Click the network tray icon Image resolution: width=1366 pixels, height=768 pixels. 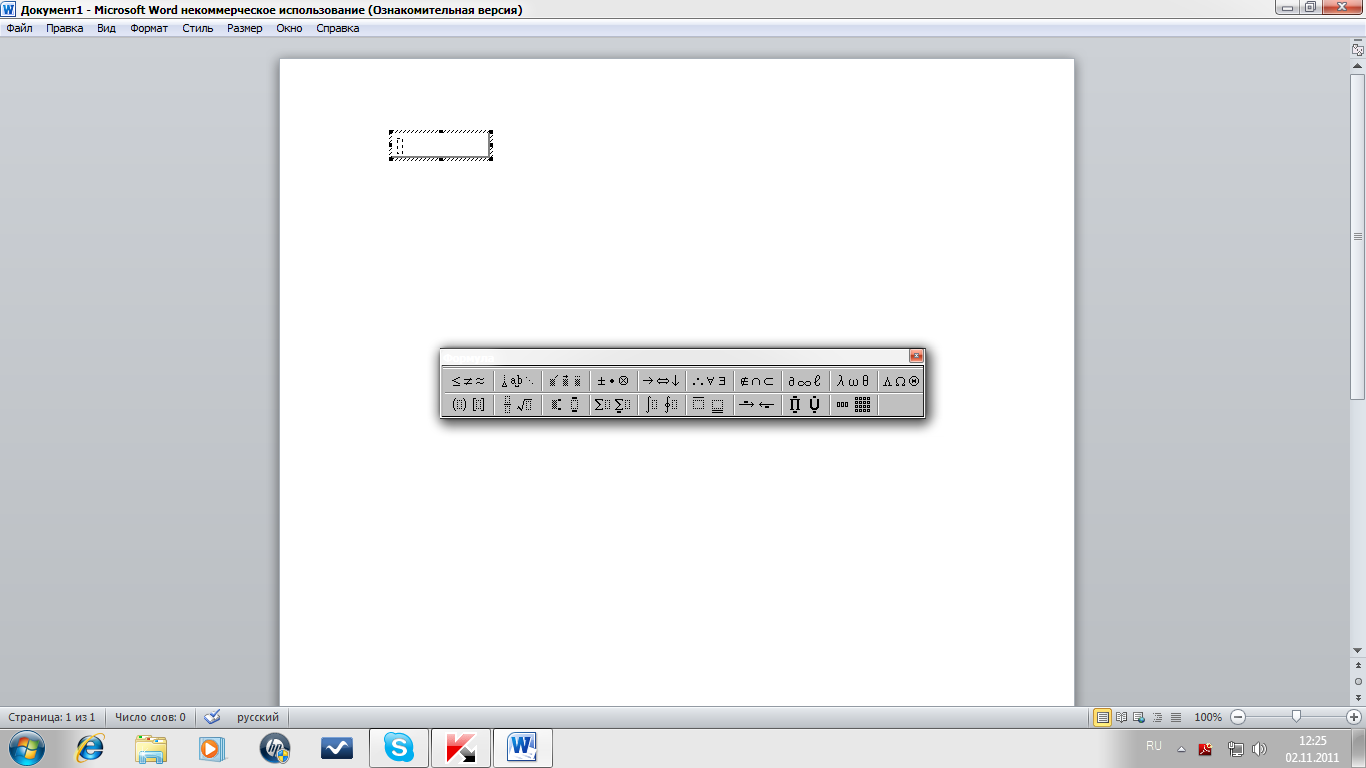coord(1235,749)
